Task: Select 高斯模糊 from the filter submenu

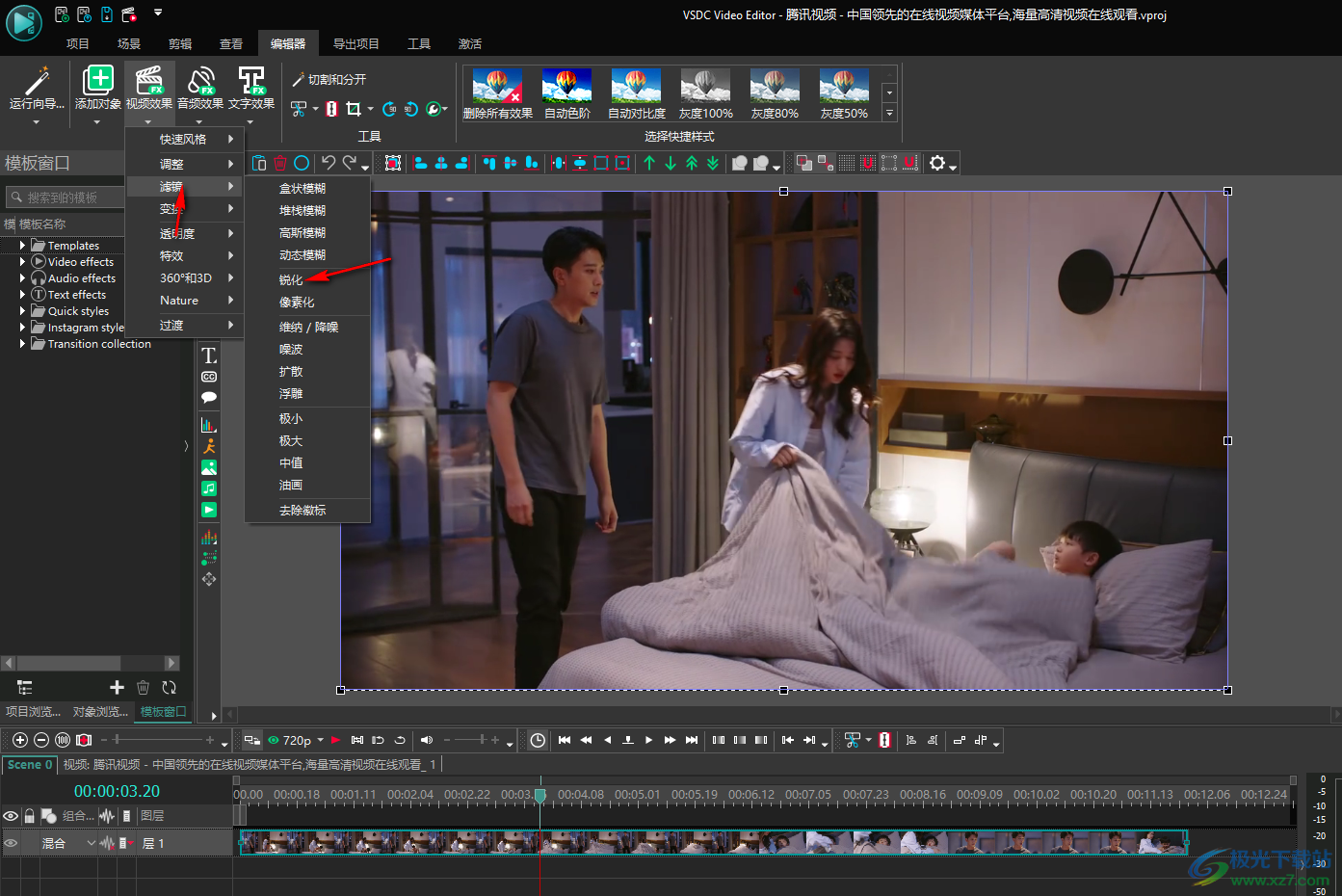Action: (303, 233)
